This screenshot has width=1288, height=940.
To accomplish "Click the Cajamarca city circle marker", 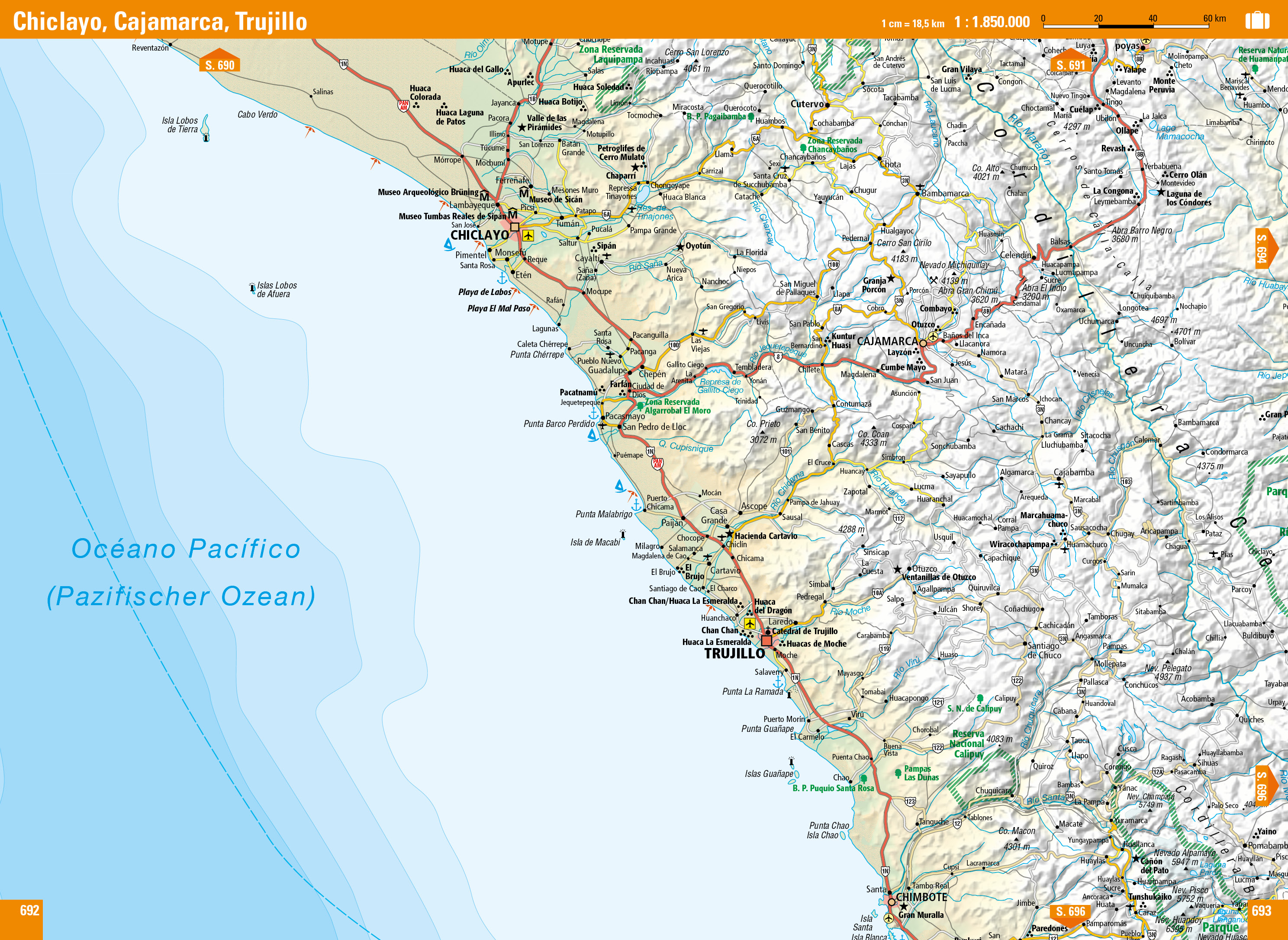I will (x=923, y=343).
